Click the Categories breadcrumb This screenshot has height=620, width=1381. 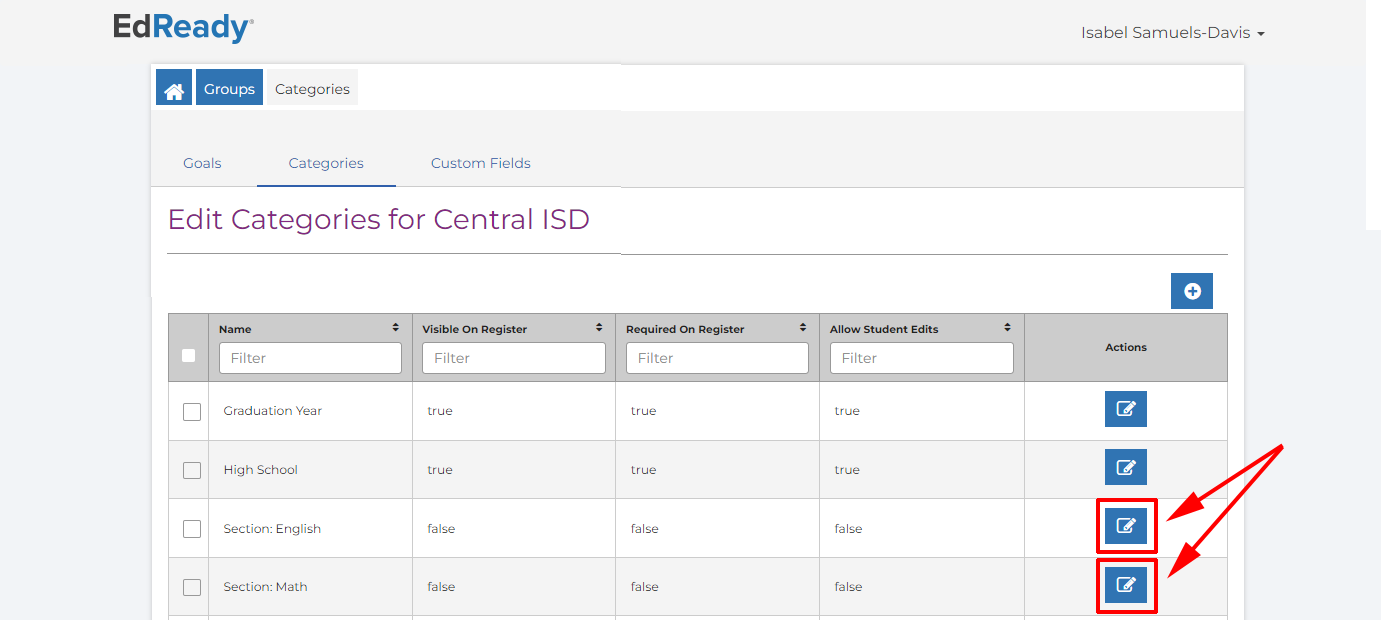(x=312, y=88)
